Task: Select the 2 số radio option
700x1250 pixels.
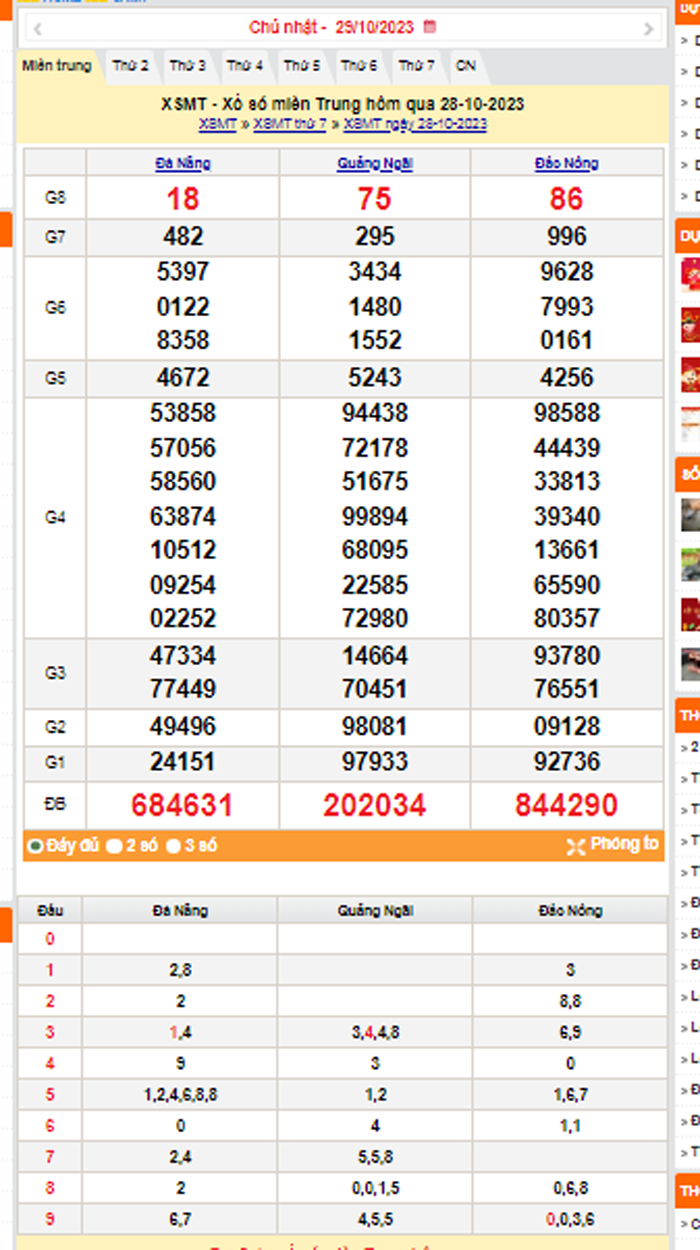Action: click(x=114, y=846)
